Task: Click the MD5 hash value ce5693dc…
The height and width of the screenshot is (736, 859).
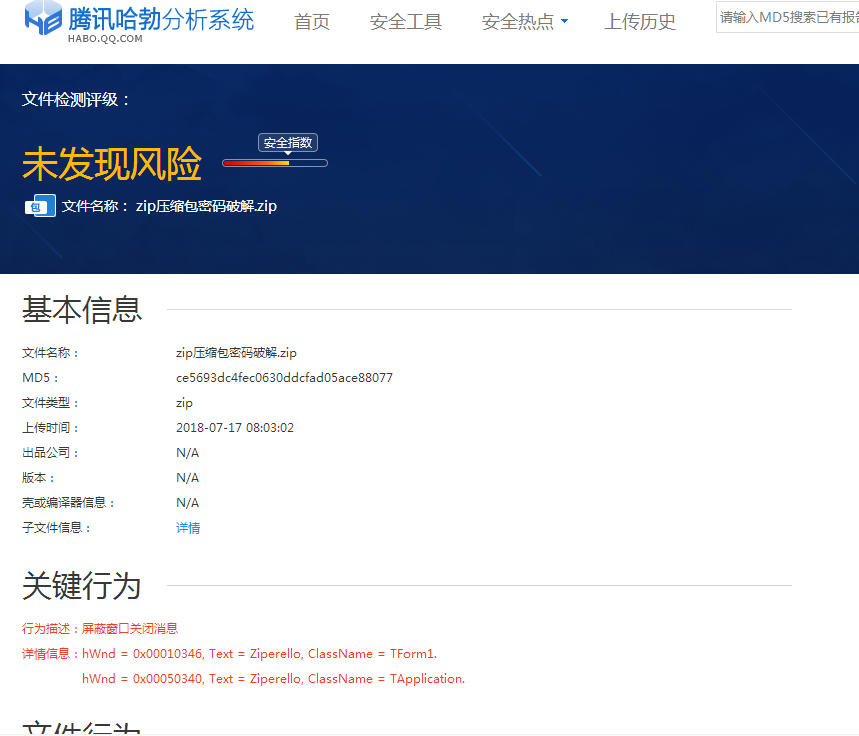Action: (x=284, y=378)
